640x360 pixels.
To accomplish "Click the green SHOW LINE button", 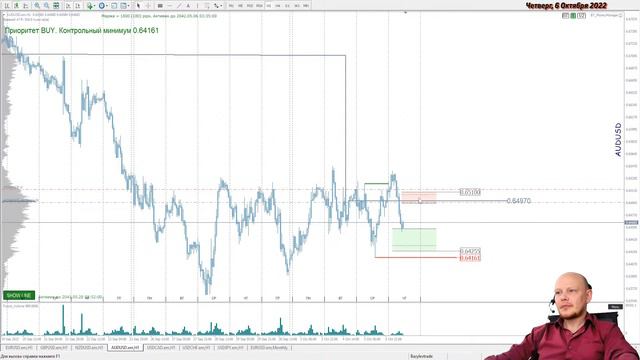I will [19, 295].
